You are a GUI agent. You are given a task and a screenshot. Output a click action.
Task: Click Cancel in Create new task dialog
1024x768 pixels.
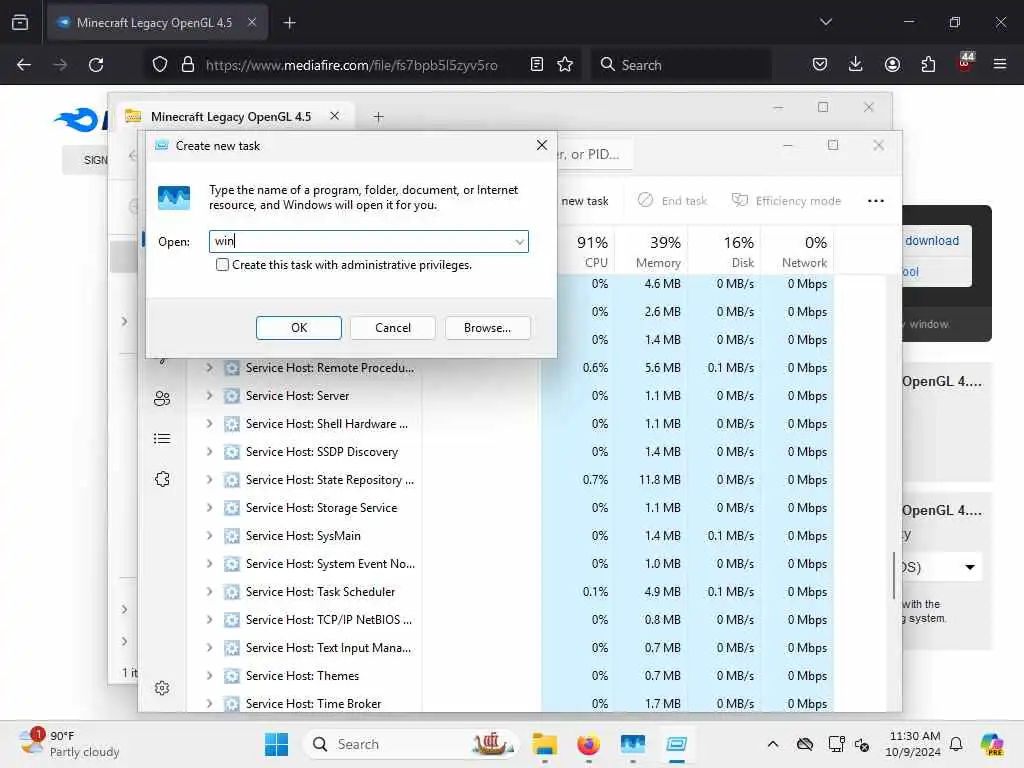(x=392, y=328)
